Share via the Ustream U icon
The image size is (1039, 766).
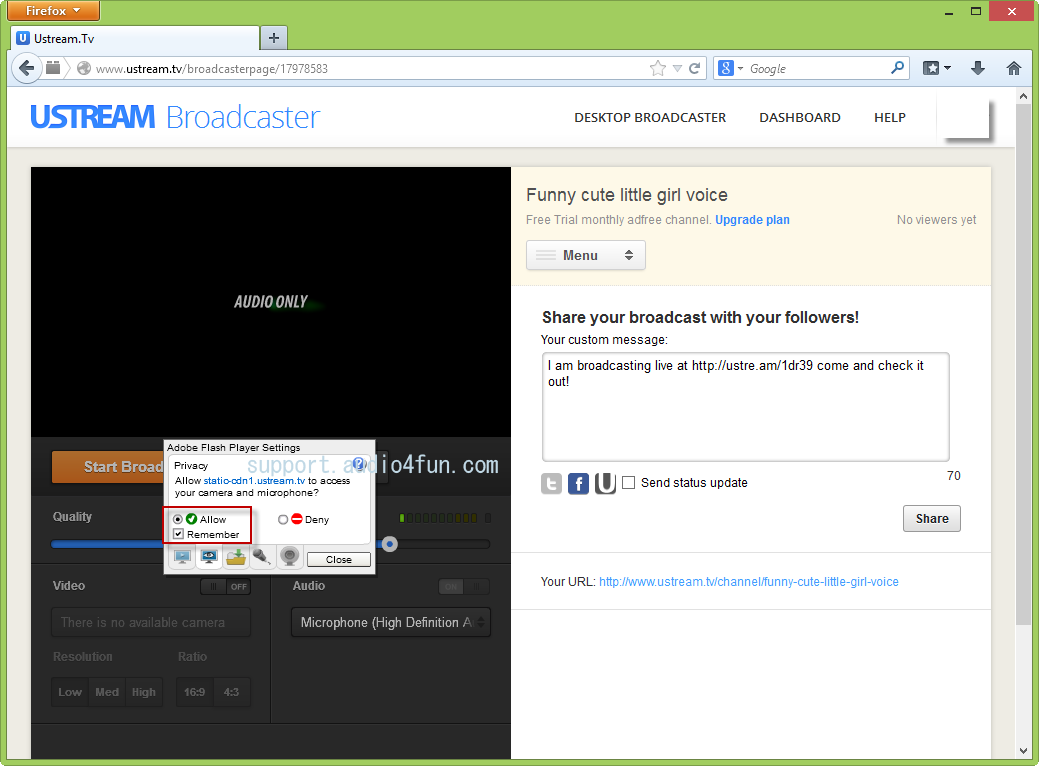click(605, 484)
